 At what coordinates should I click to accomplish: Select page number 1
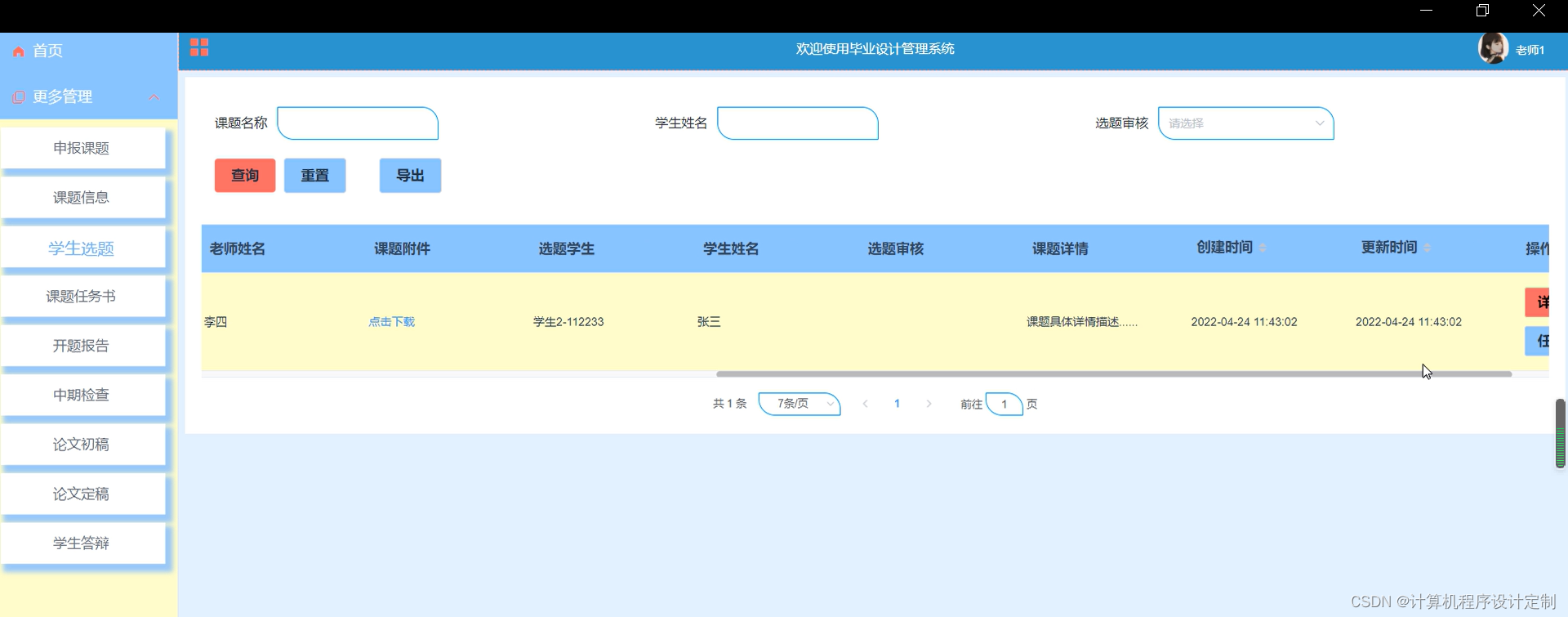[x=897, y=404]
